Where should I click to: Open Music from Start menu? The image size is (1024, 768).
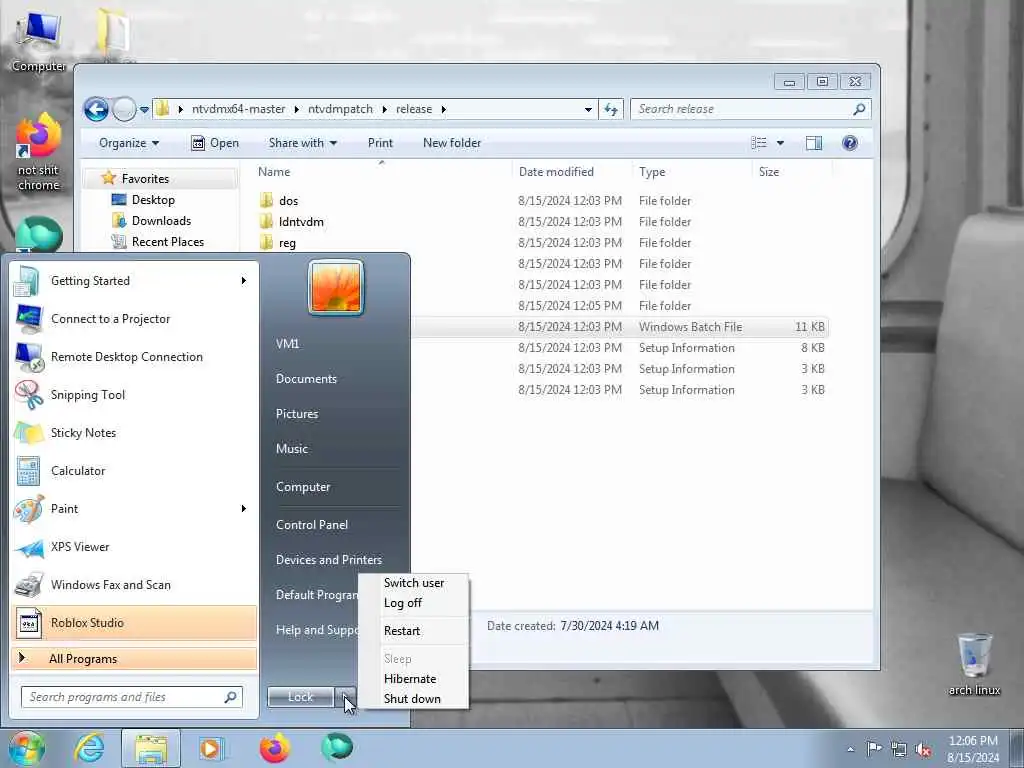292,449
